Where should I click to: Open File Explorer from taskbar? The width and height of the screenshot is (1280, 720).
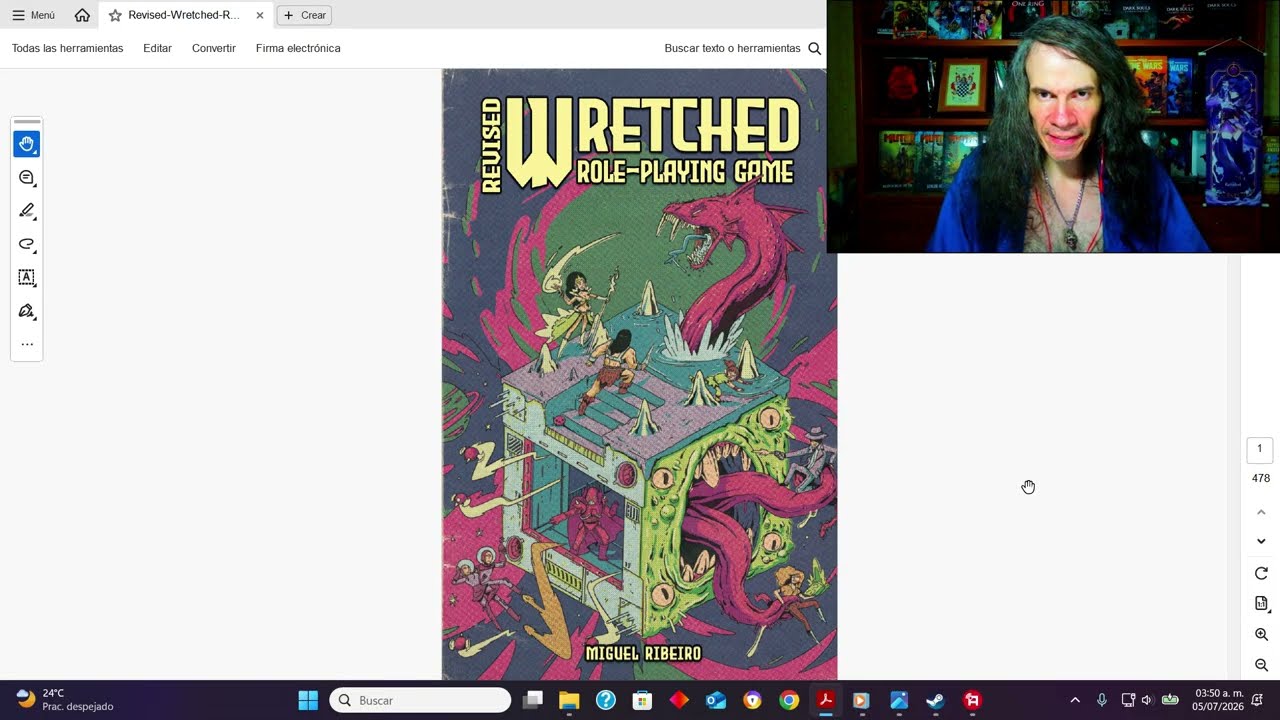click(x=569, y=700)
